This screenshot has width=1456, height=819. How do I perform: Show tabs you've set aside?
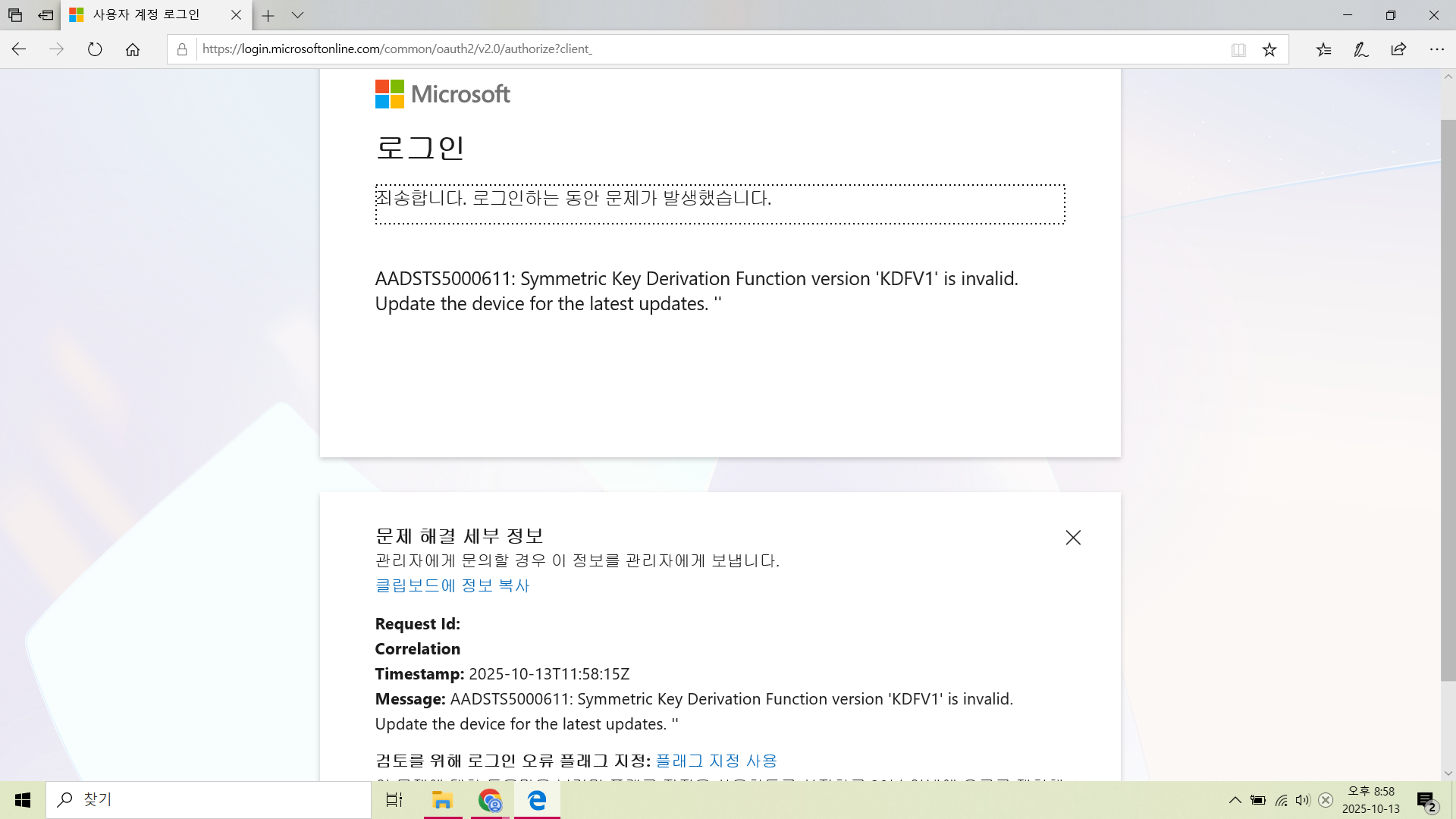[x=15, y=15]
